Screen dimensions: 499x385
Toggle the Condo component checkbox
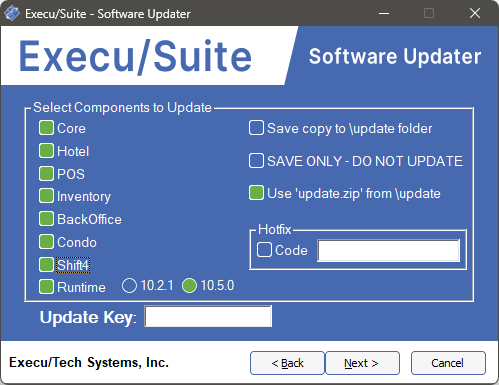pos(46,242)
